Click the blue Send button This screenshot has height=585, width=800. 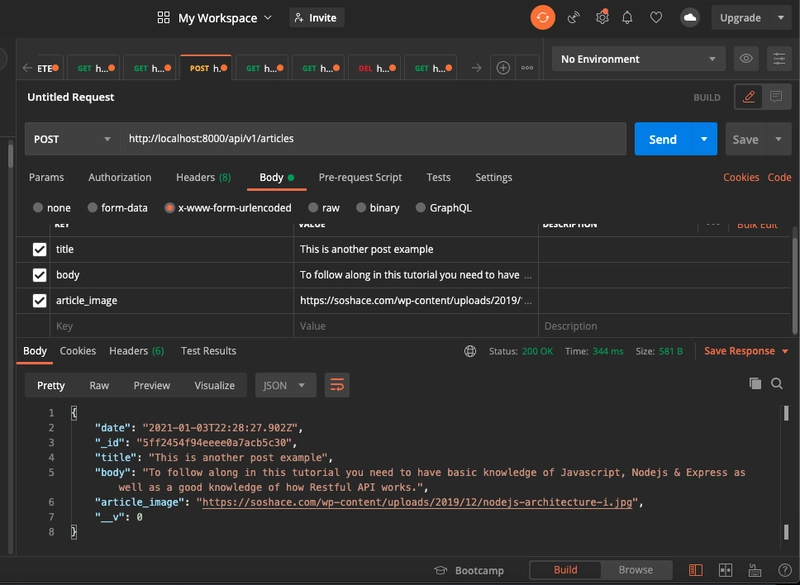coord(663,139)
